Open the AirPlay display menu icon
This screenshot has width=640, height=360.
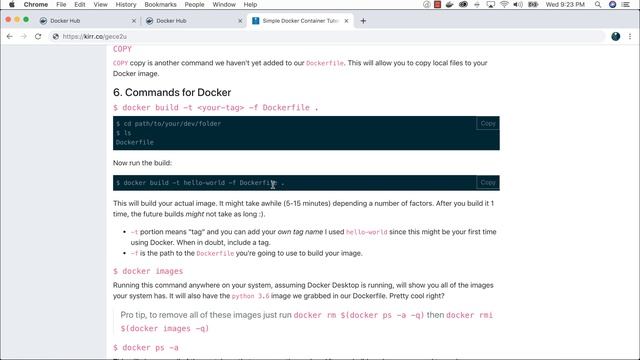(x=491, y=4)
